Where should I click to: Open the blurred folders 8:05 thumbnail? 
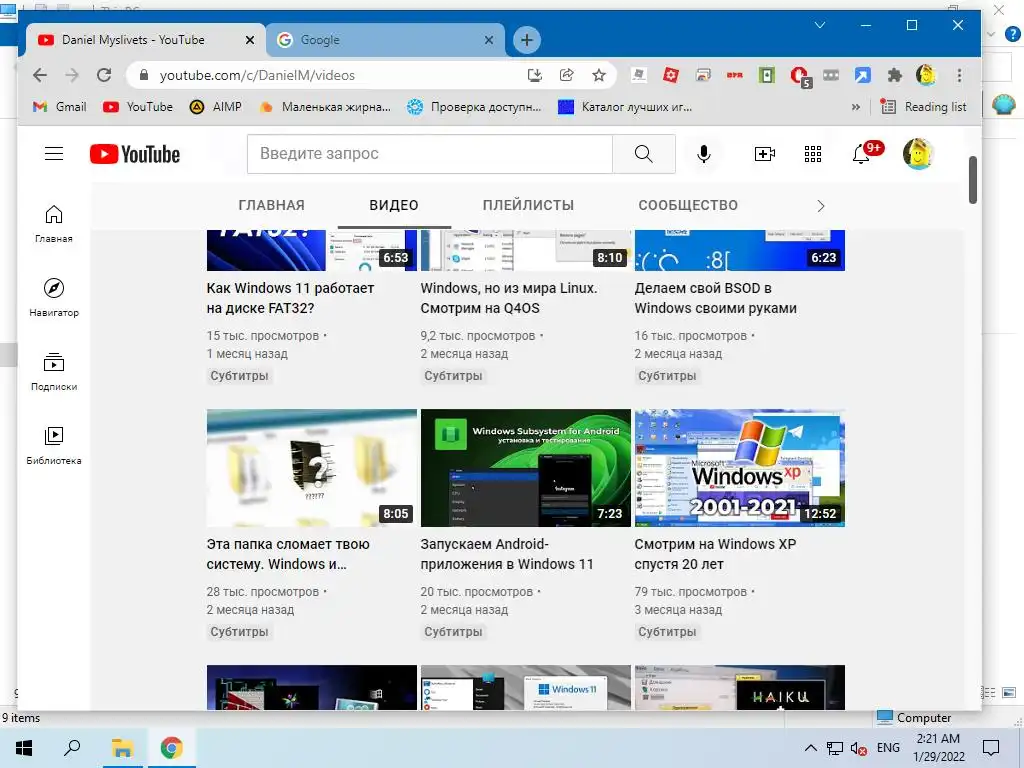[x=312, y=468]
